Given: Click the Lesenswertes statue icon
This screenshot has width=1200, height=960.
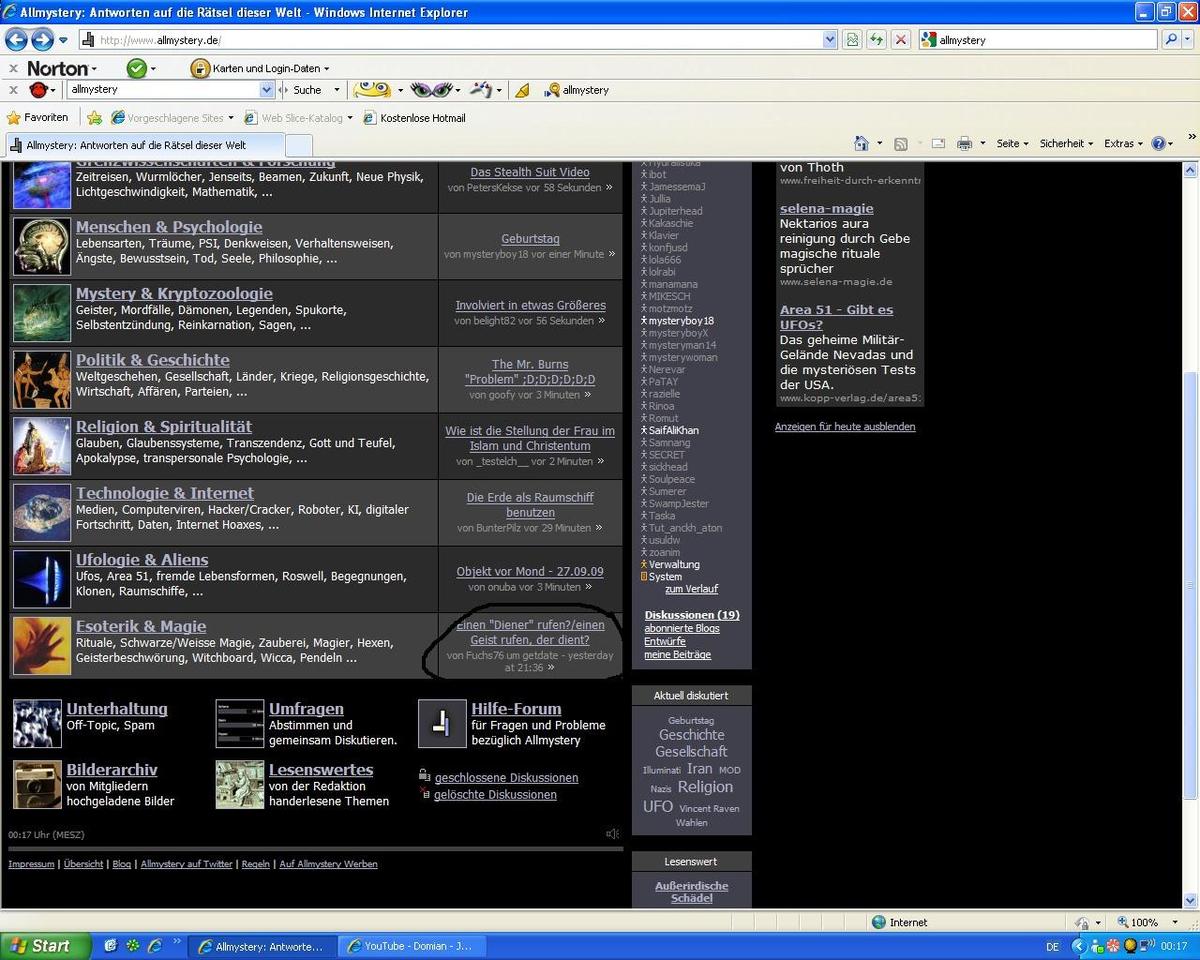Looking at the screenshot, I should (240, 785).
